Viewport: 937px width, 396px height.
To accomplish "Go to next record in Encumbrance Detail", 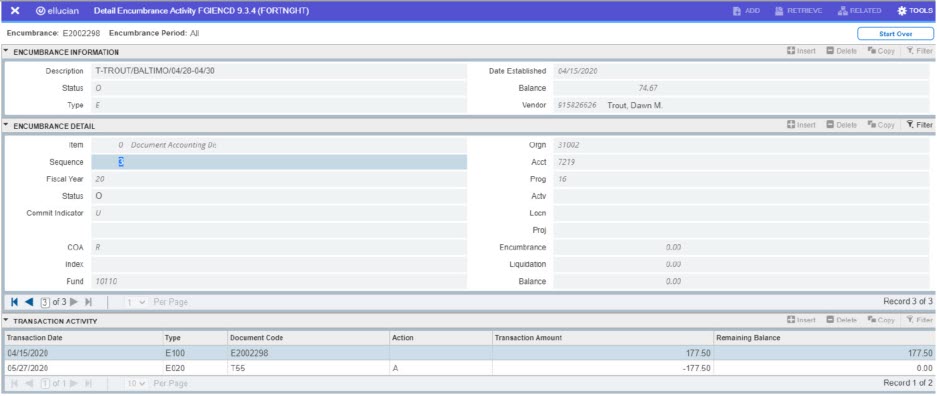I will coord(75,302).
